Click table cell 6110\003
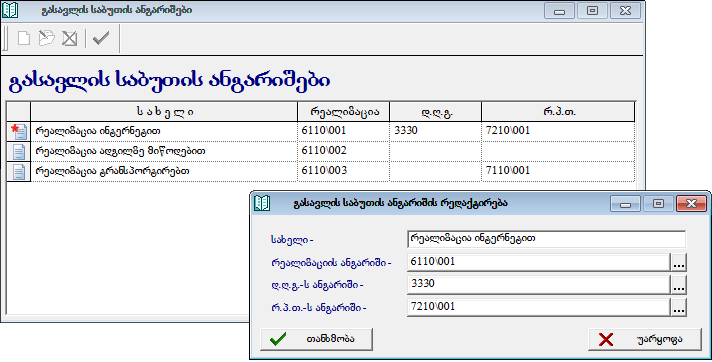This screenshot has height=362, width=712. [344, 171]
